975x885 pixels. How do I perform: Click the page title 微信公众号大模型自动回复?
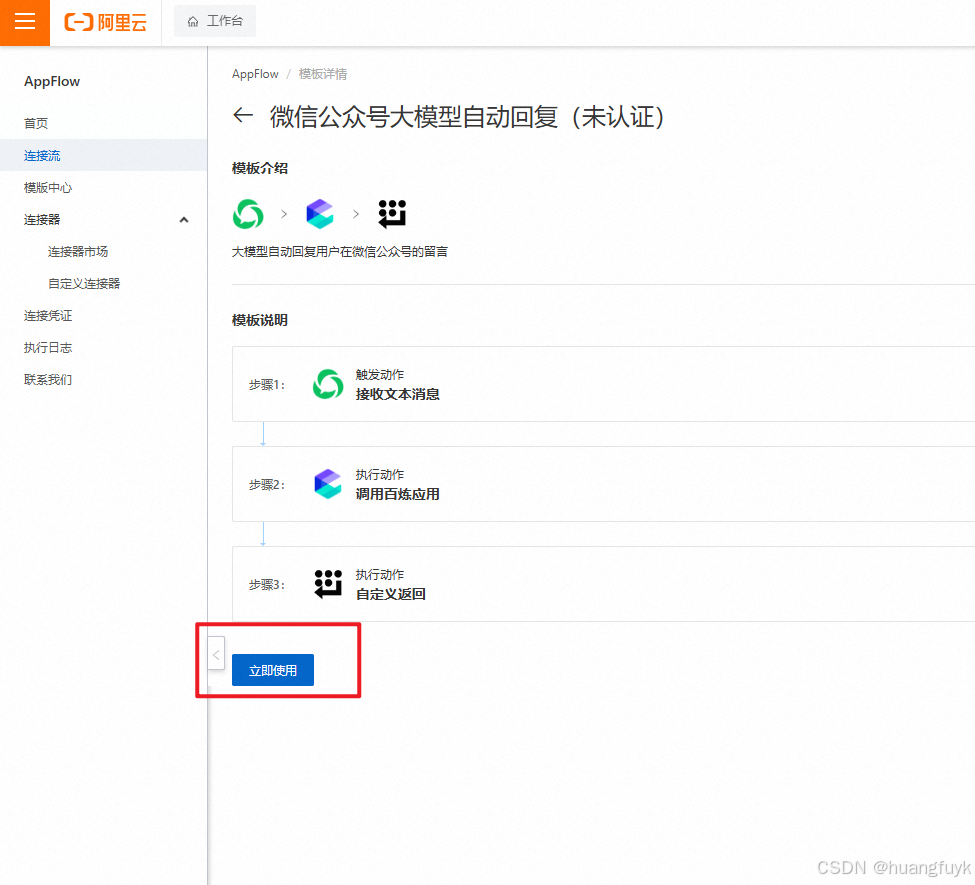468,117
